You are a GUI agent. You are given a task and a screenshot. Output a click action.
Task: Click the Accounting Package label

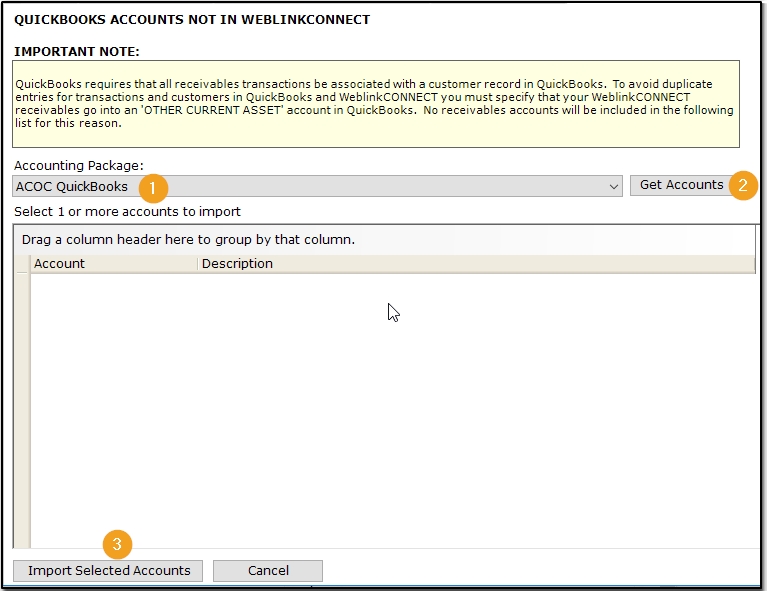pos(79,165)
